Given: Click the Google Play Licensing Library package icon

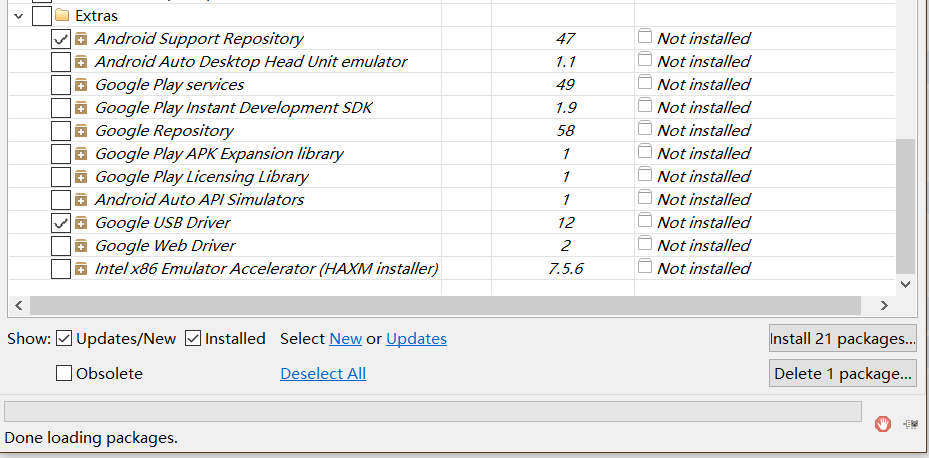Looking at the screenshot, I should pyautogui.click(x=81, y=177).
